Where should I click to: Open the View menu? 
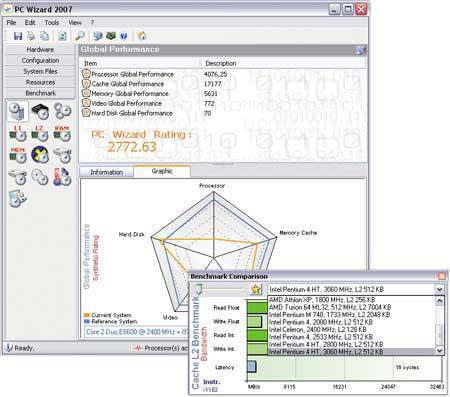75,23
